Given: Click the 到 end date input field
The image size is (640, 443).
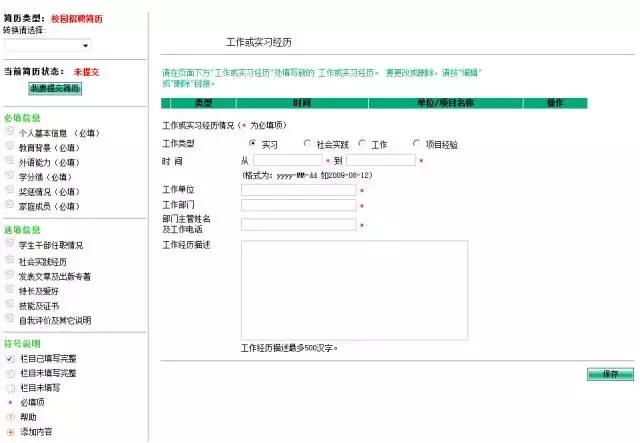Looking at the screenshot, I should coord(381,160).
